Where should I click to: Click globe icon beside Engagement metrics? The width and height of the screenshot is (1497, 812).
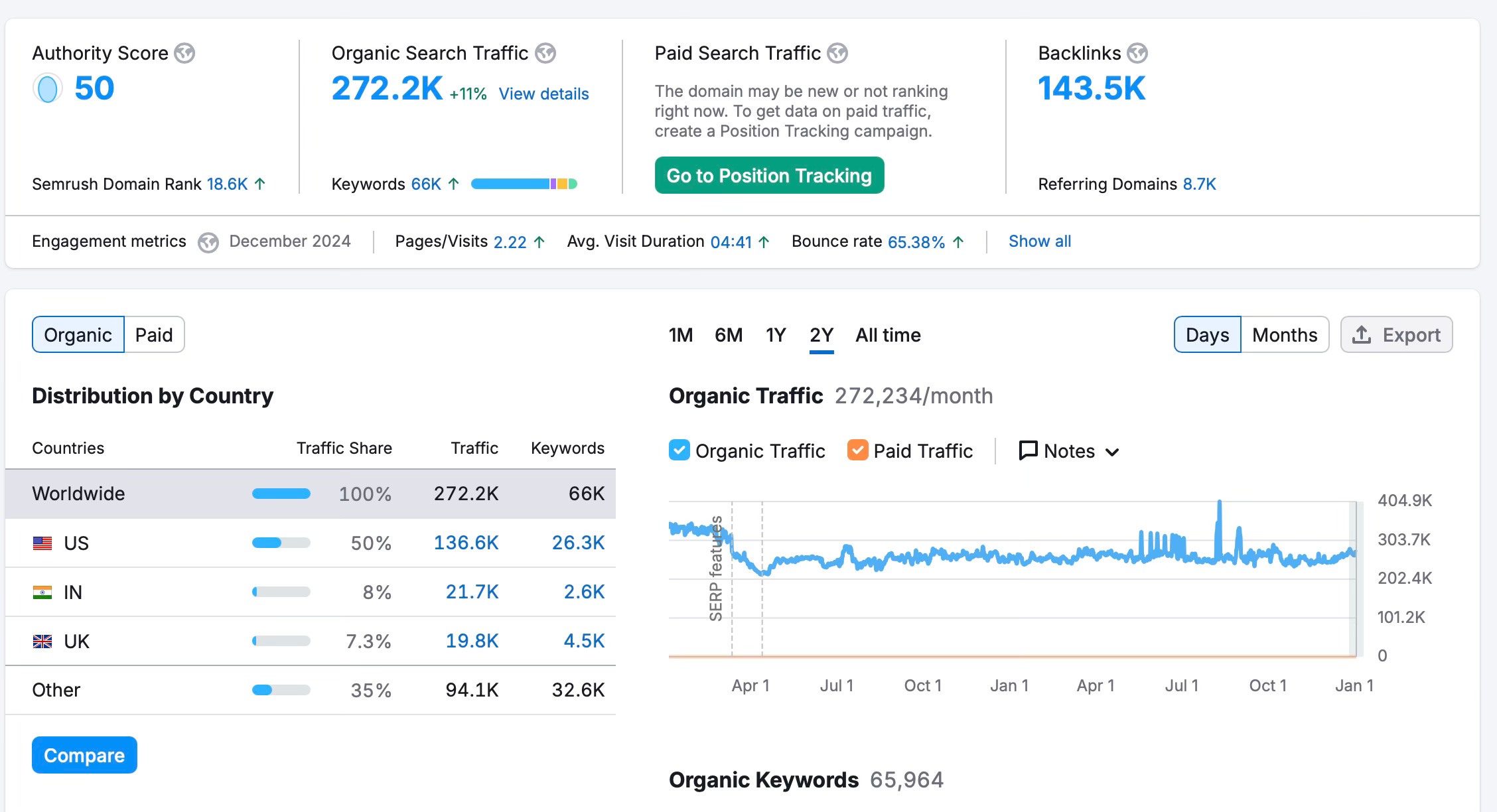tap(208, 242)
